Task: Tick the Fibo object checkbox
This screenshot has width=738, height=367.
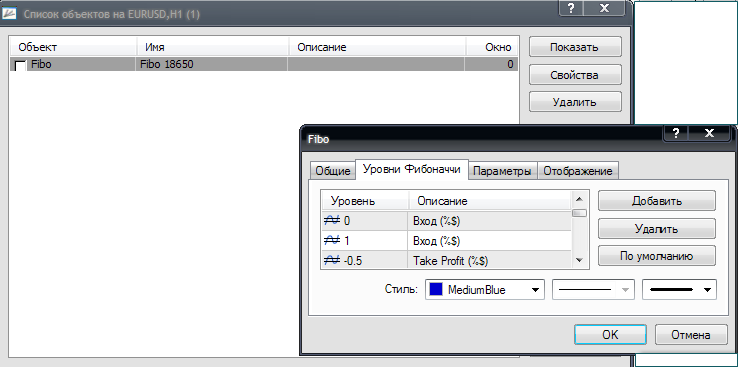Action: tap(21, 65)
